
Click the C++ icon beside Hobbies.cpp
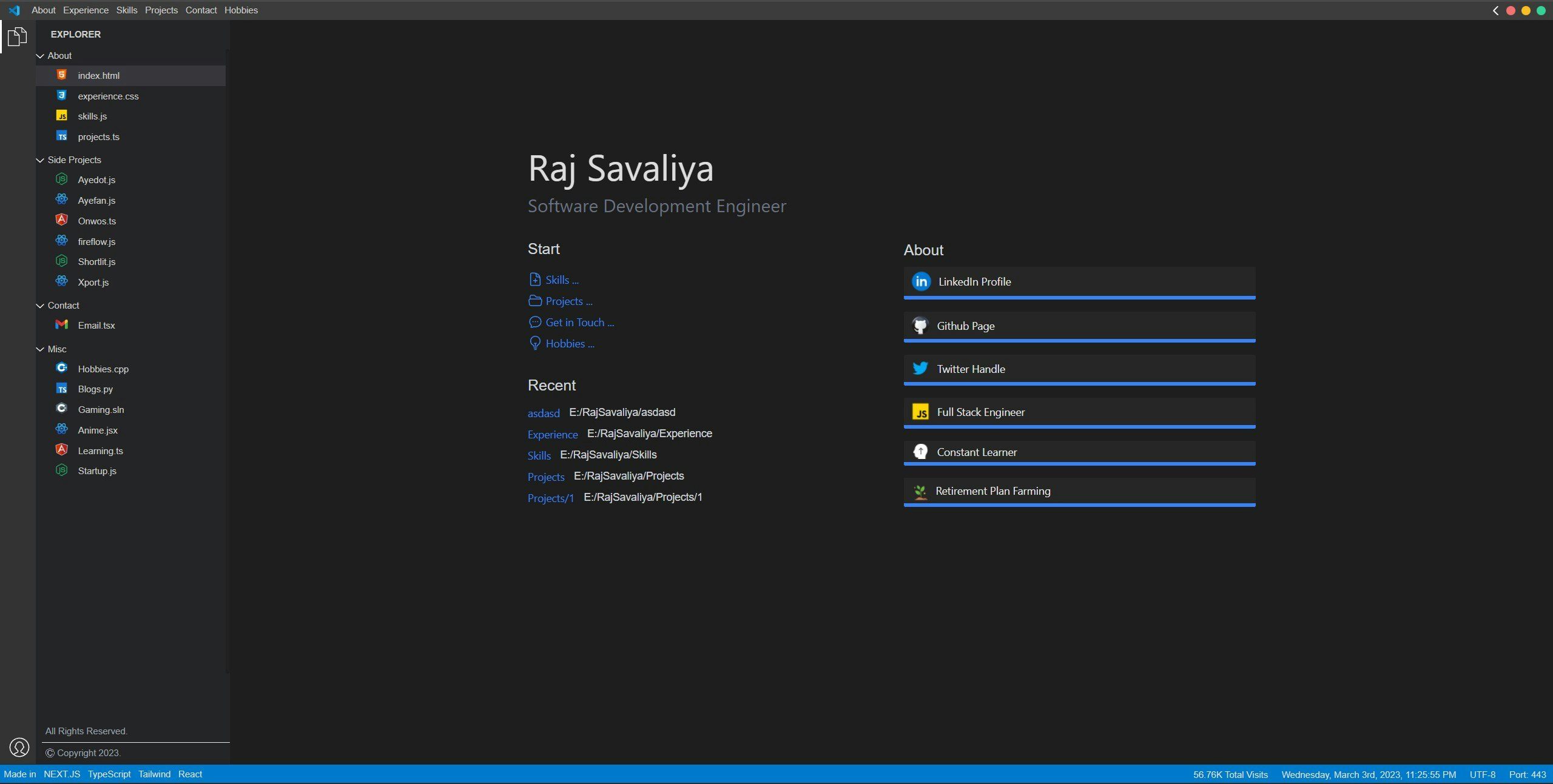[x=62, y=368]
